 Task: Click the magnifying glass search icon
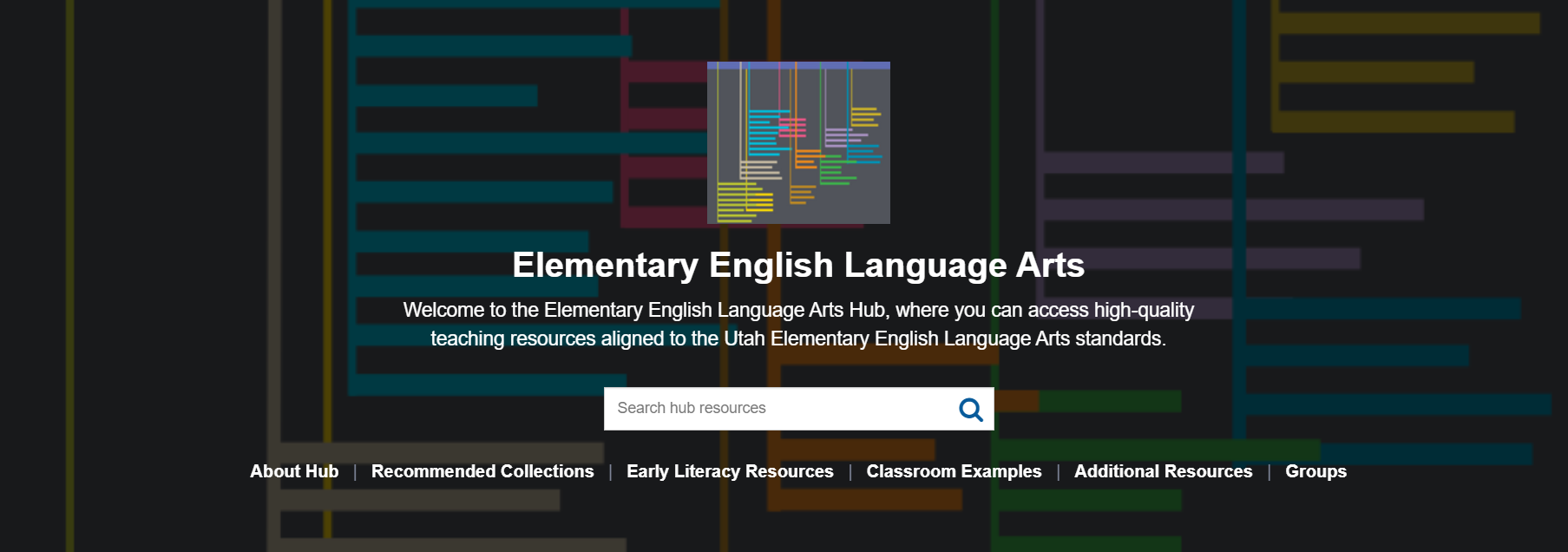tap(970, 409)
